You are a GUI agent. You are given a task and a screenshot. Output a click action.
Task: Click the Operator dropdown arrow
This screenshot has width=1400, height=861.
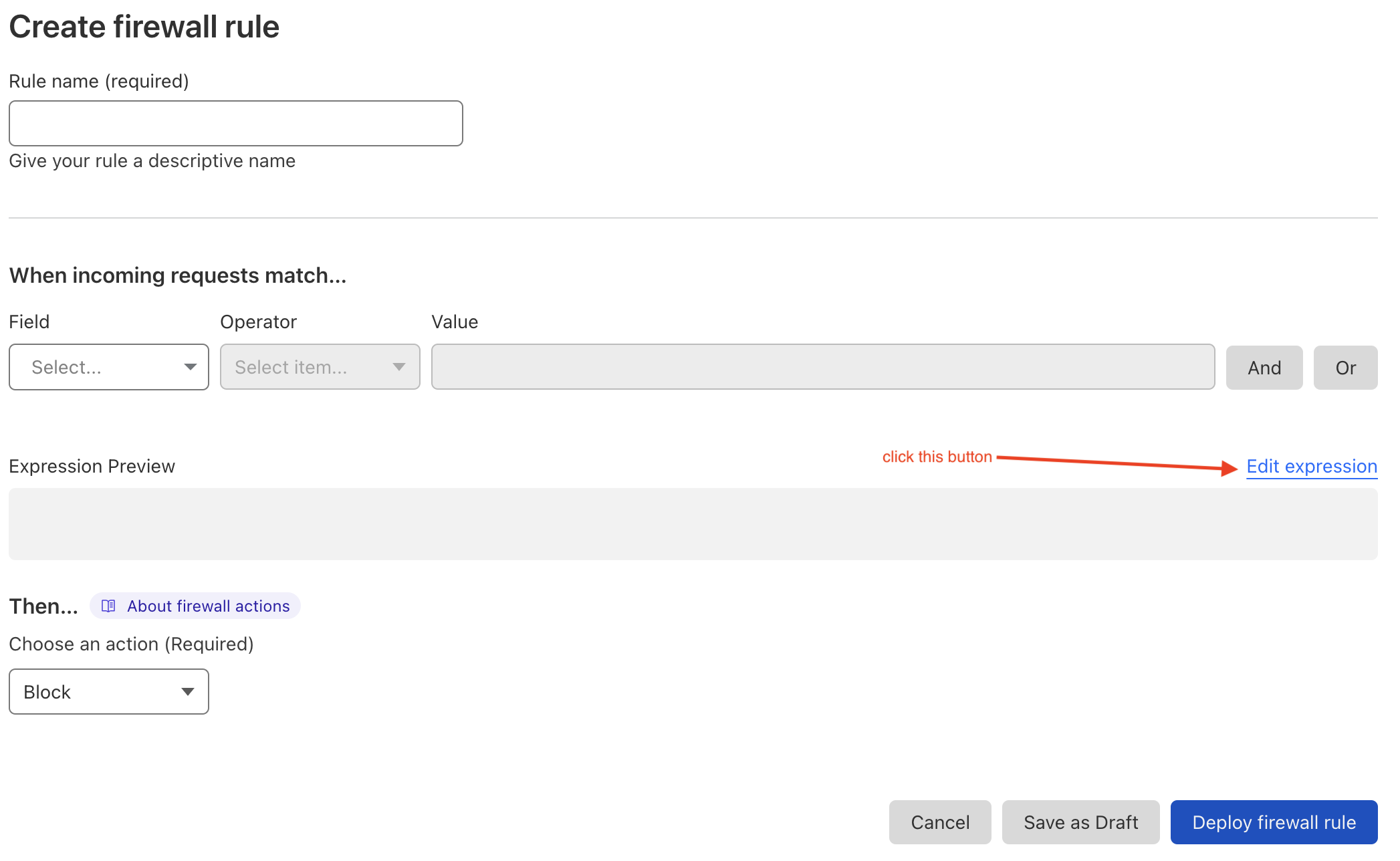click(x=399, y=366)
